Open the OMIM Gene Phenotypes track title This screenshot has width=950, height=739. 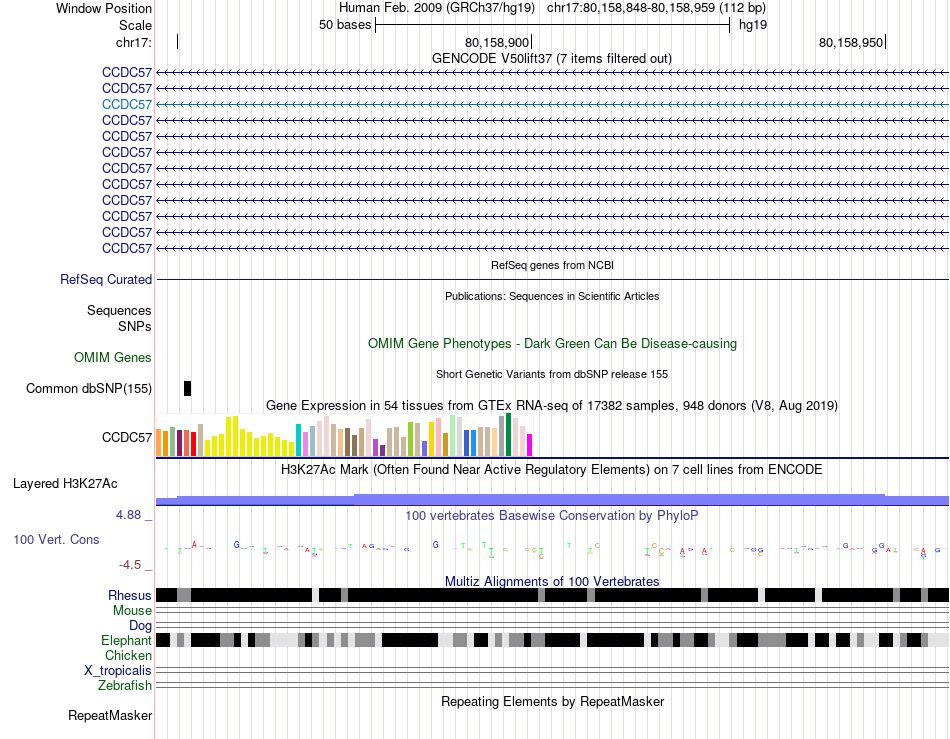coord(552,343)
